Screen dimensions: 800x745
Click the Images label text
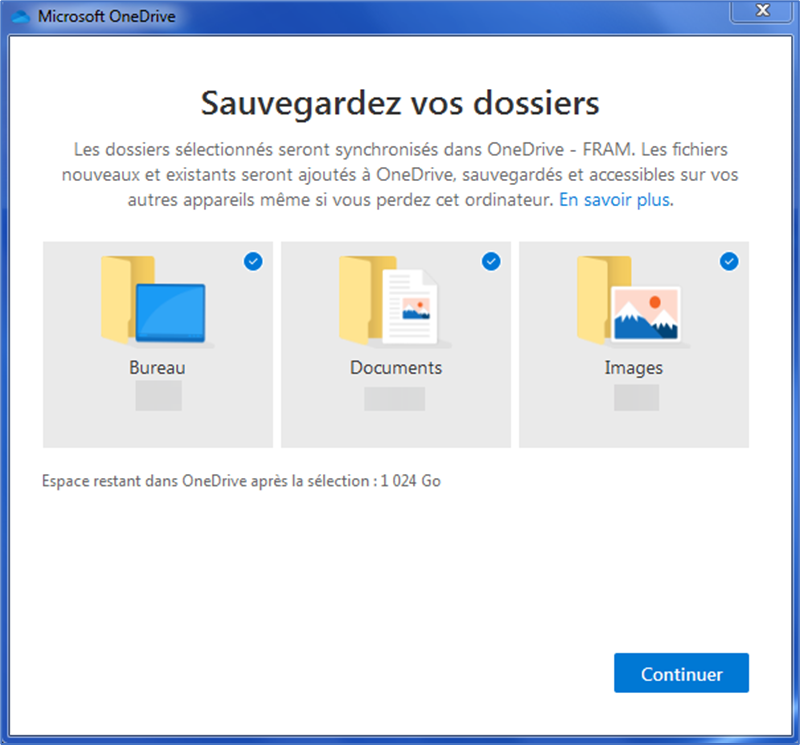click(x=634, y=368)
